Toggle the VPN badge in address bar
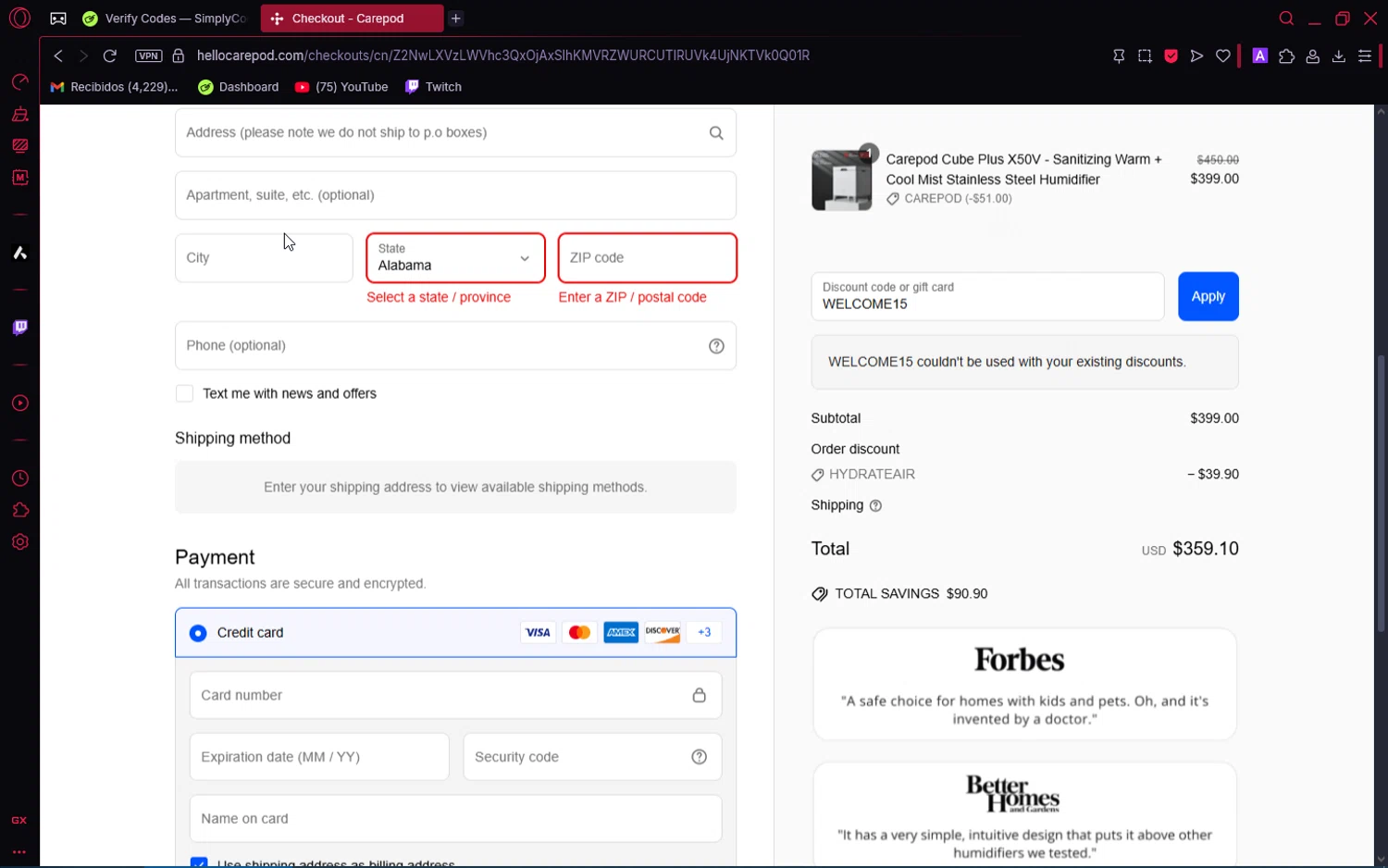The width and height of the screenshot is (1388, 868). (x=149, y=56)
